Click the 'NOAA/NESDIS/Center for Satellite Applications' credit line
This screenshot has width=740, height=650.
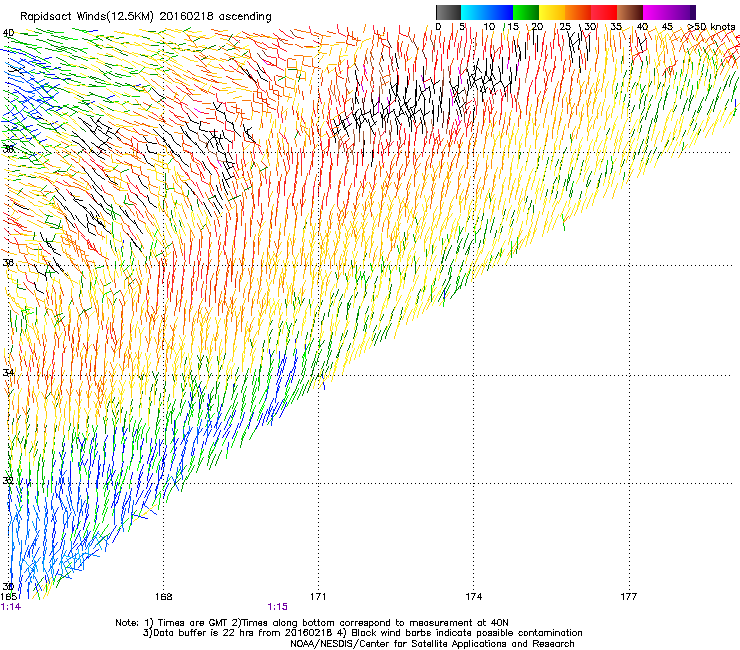pos(432,644)
